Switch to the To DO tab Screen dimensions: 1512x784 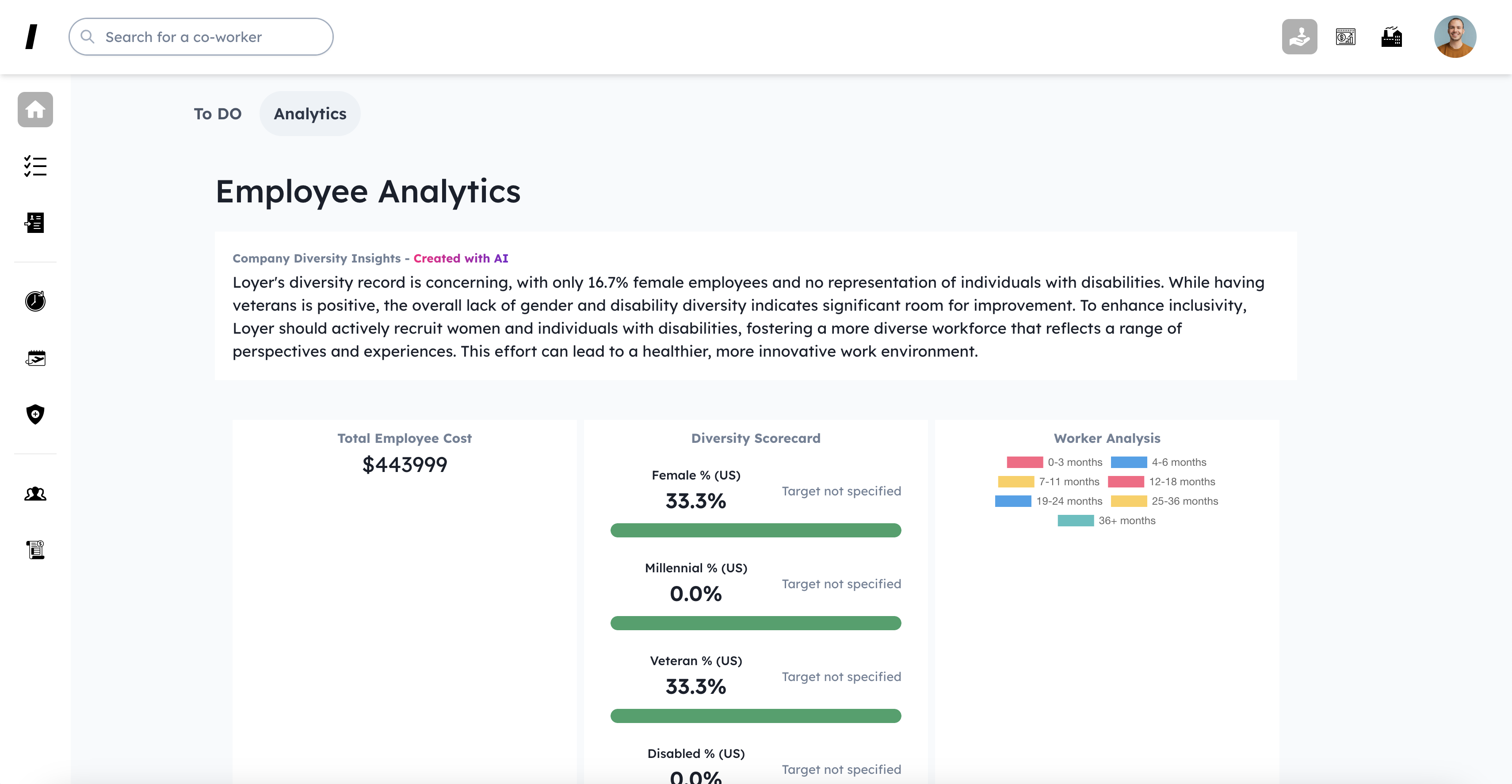(x=218, y=114)
